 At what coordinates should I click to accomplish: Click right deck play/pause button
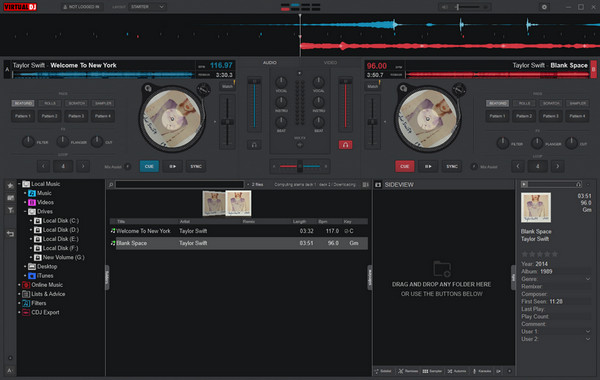428,166
